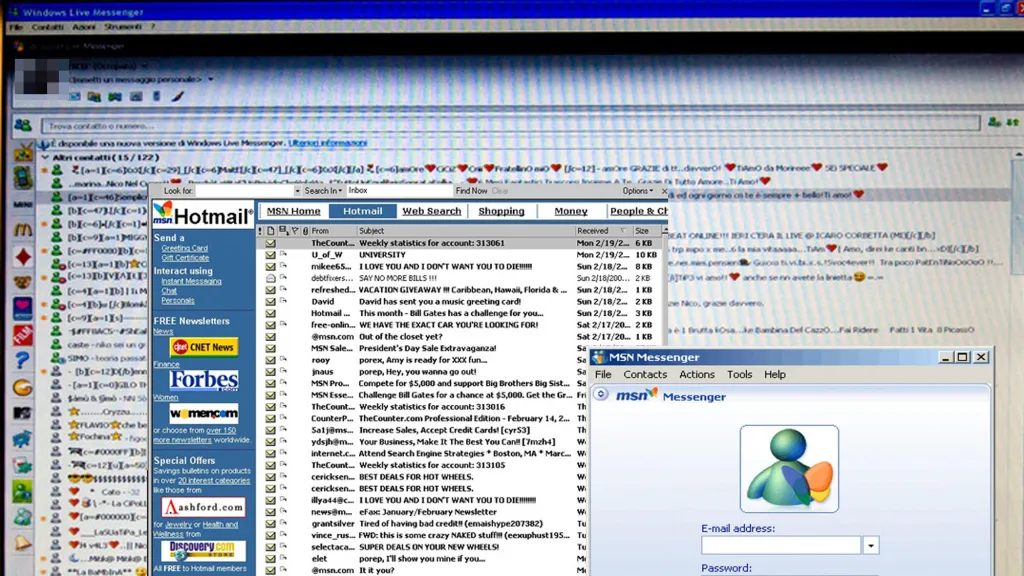1024x576 pixels.
Task: Click the E-mail address input field
Action: click(780, 546)
